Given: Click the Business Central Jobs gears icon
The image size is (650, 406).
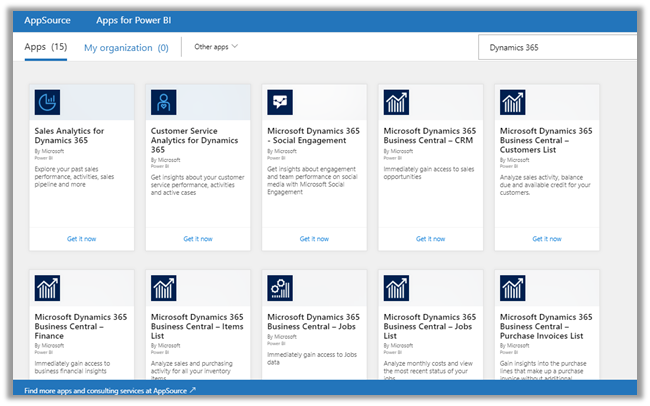Looking at the screenshot, I should click(280, 289).
